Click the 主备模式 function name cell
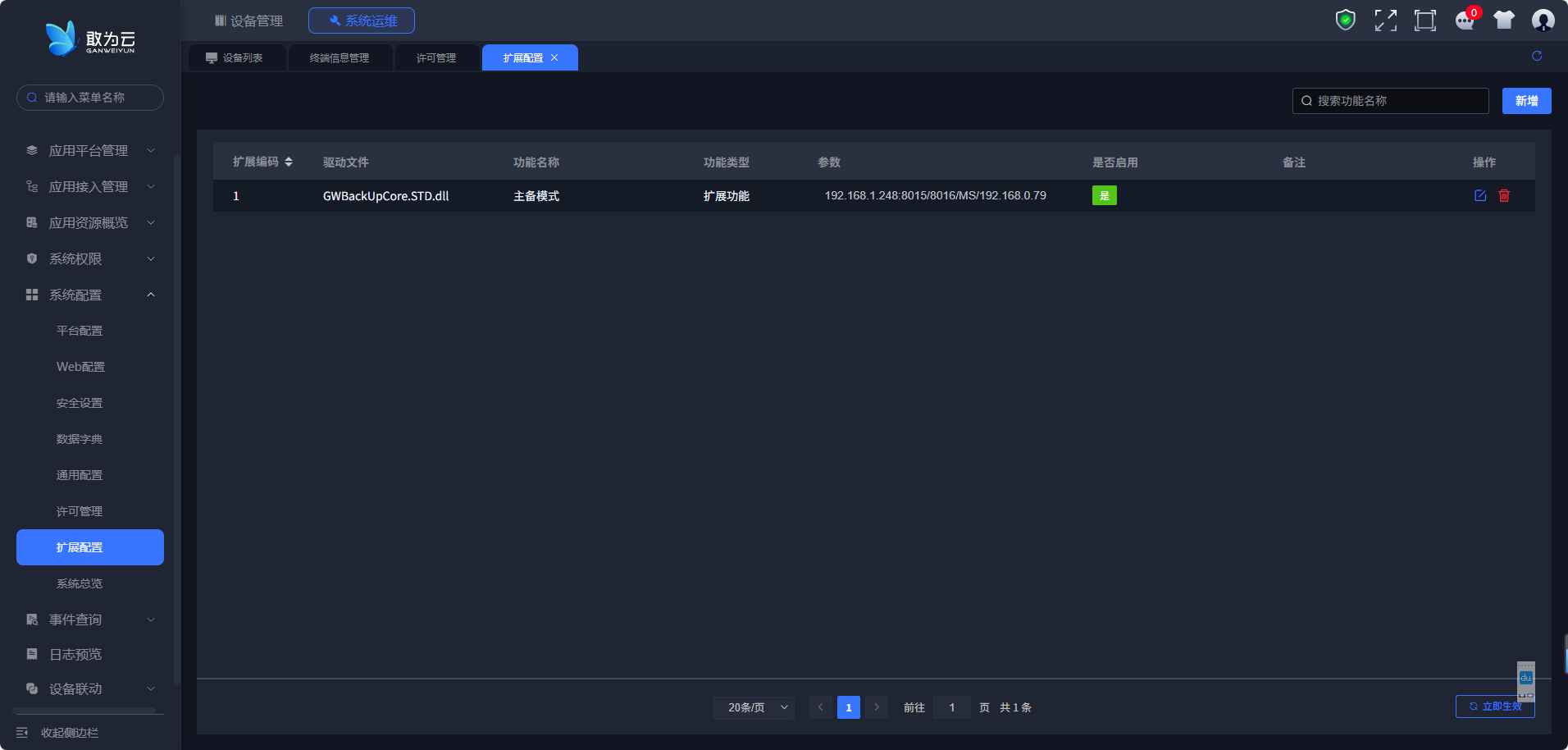 tap(536, 196)
